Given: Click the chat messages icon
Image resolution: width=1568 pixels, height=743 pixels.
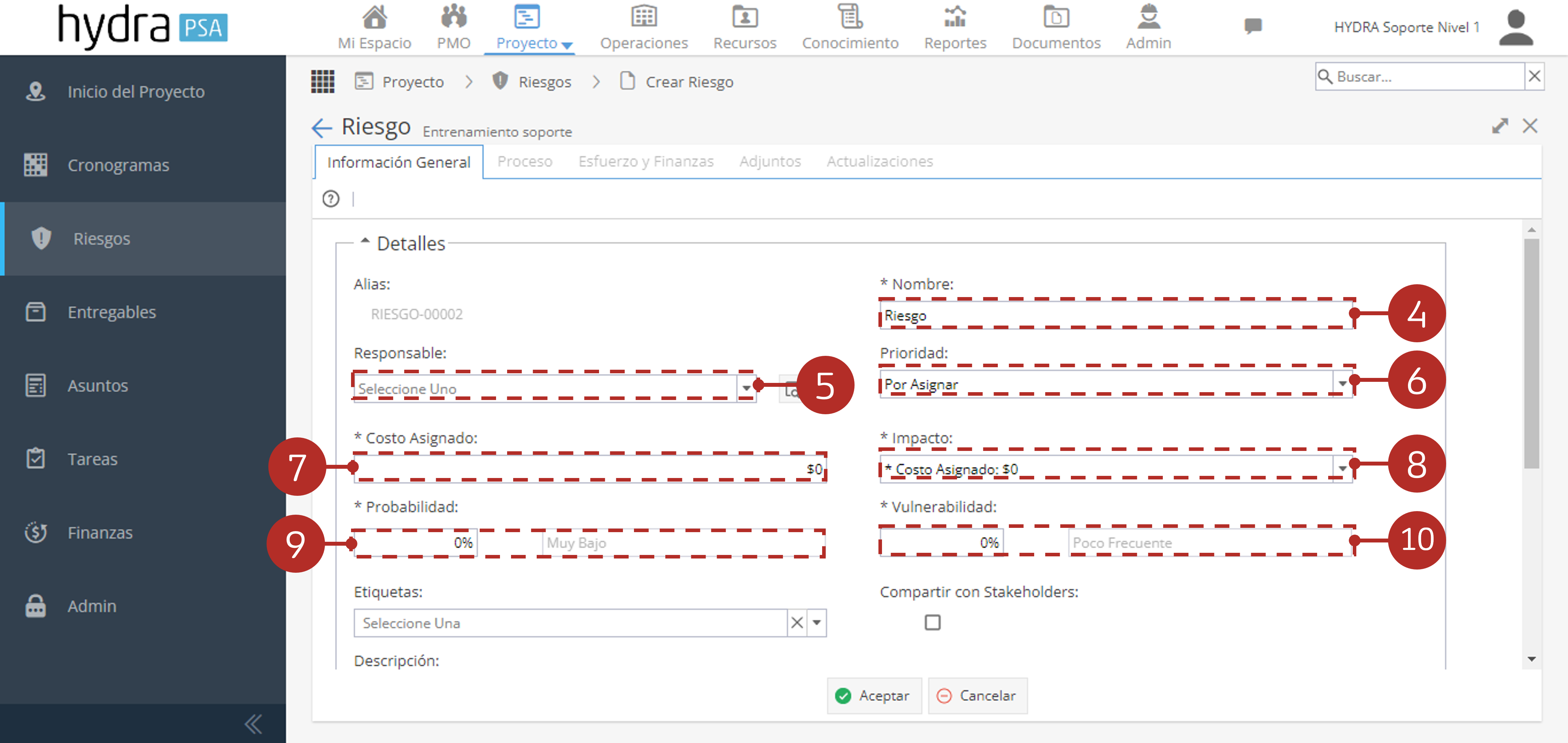Looking at the screenshot, I should click(1253, 26).
